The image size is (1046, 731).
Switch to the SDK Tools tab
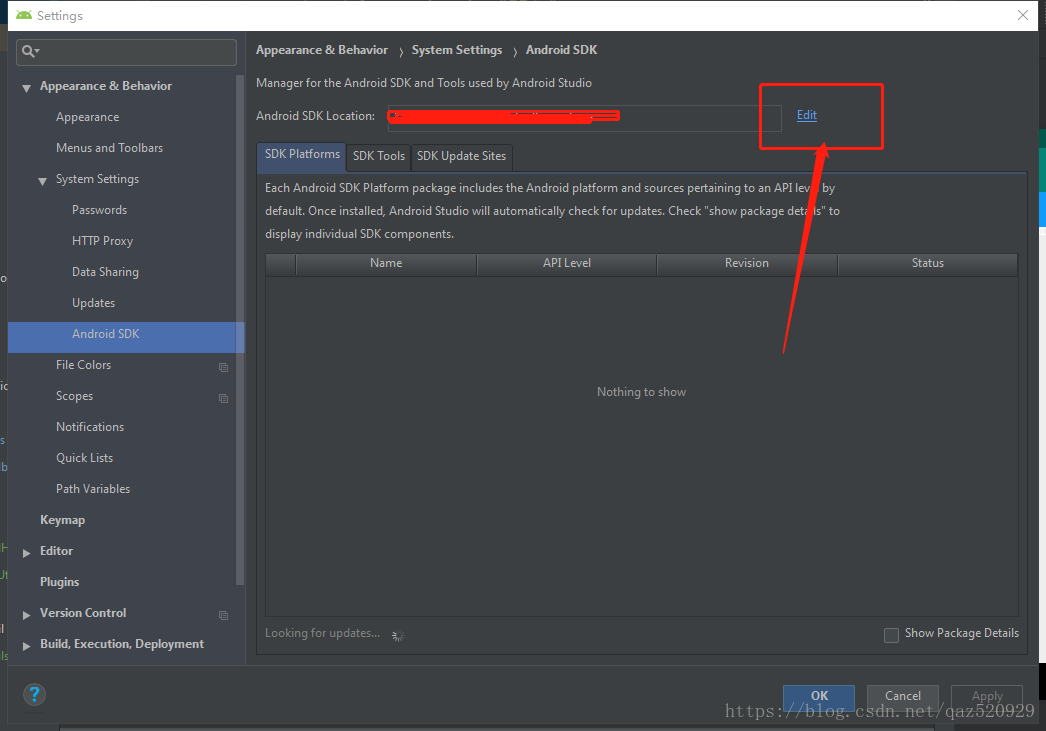379,157
